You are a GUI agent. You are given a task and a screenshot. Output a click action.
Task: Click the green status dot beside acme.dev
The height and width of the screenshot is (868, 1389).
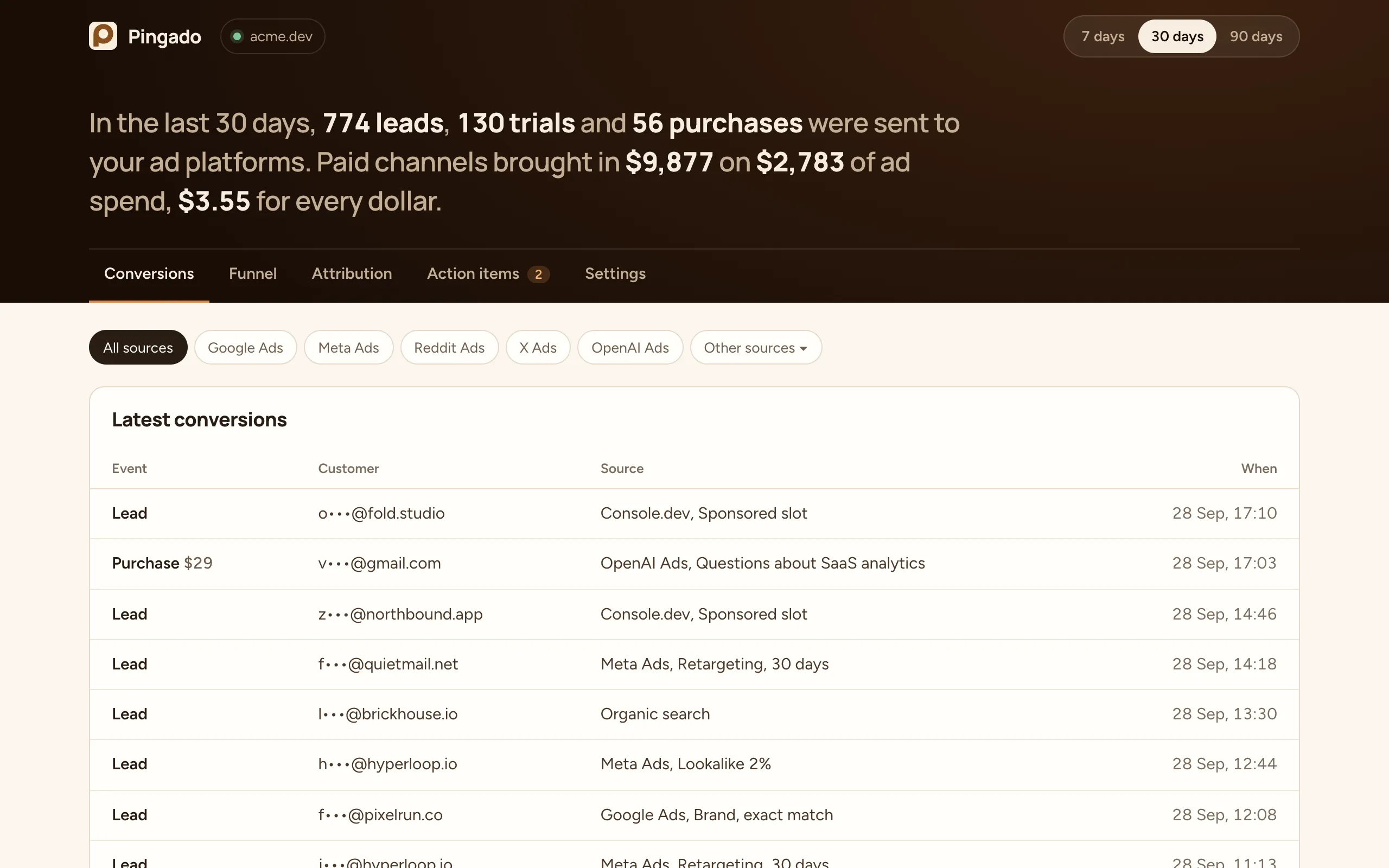point(237,36)
